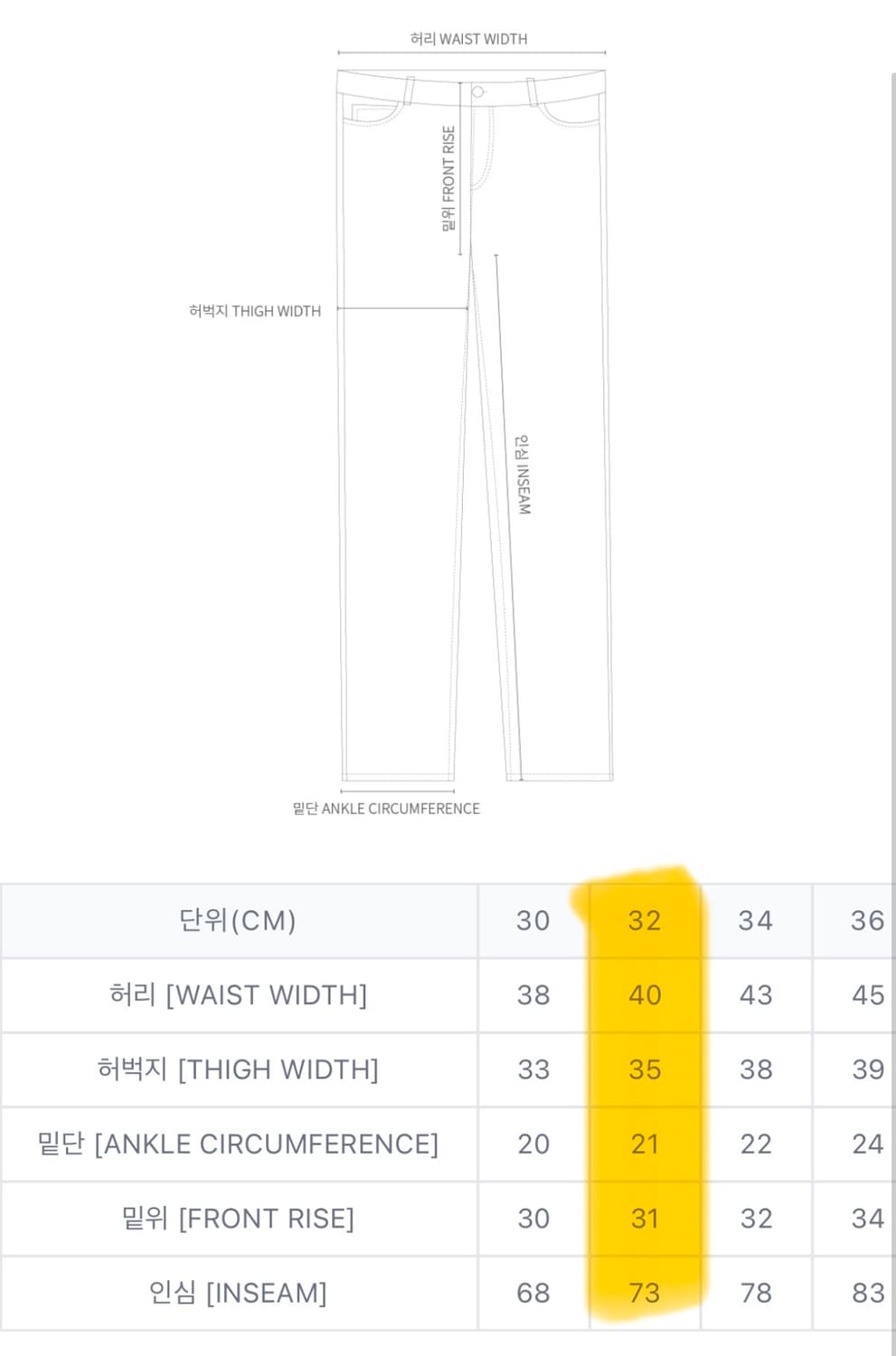Click the 인심 [INSEAM] row label

pos(238,1293)
